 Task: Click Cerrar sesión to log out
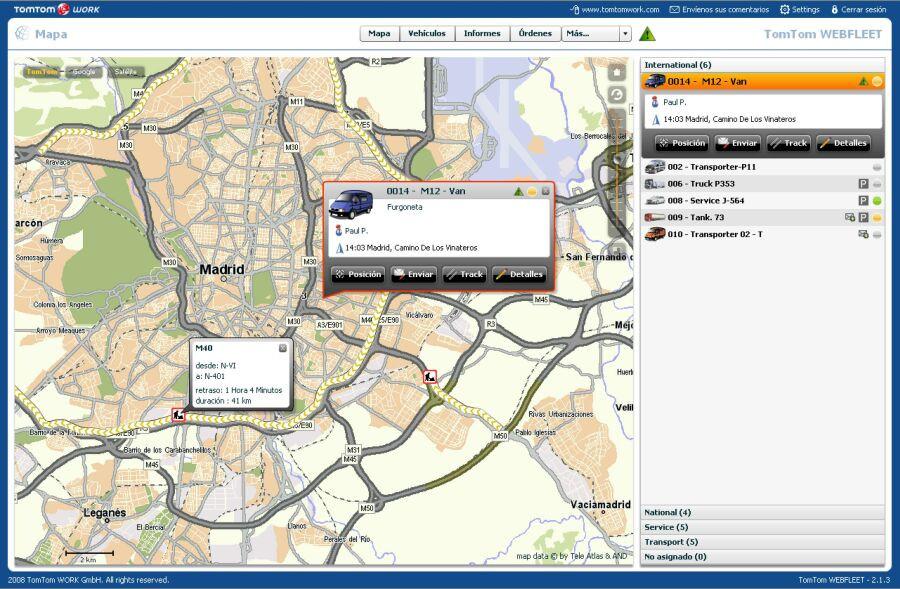pos(858,9)
